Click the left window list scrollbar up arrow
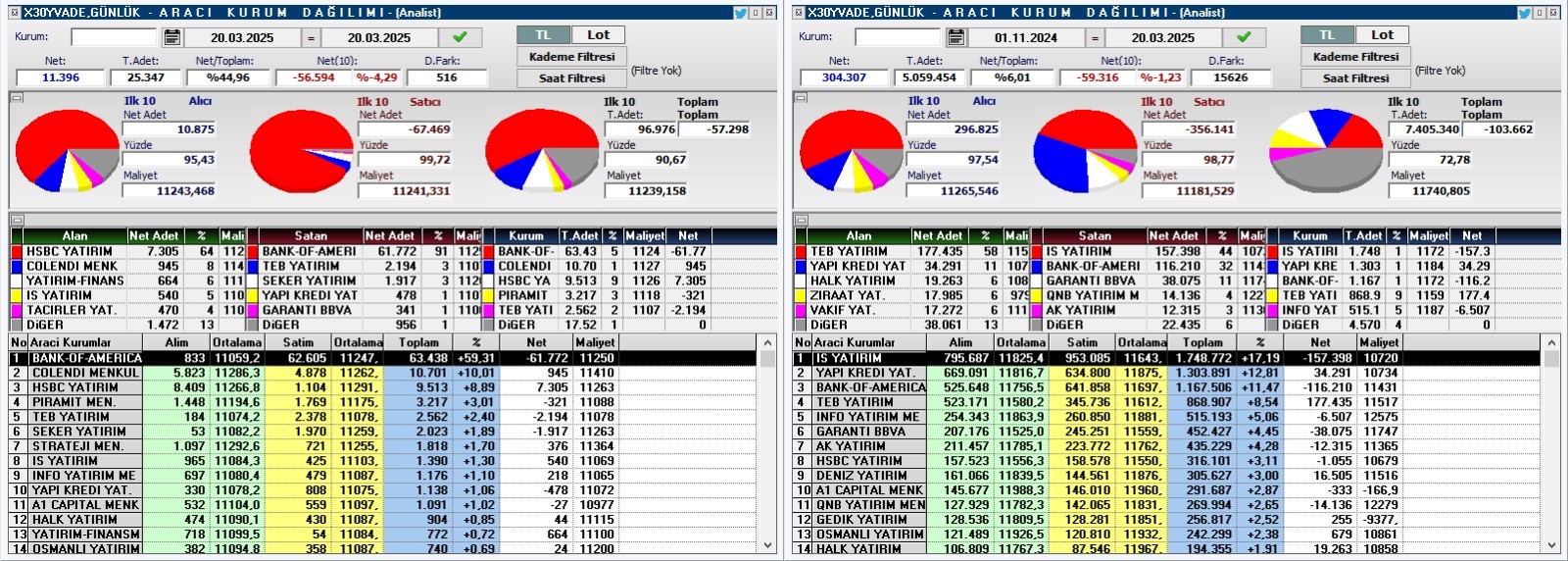 (x=767, y=343)
